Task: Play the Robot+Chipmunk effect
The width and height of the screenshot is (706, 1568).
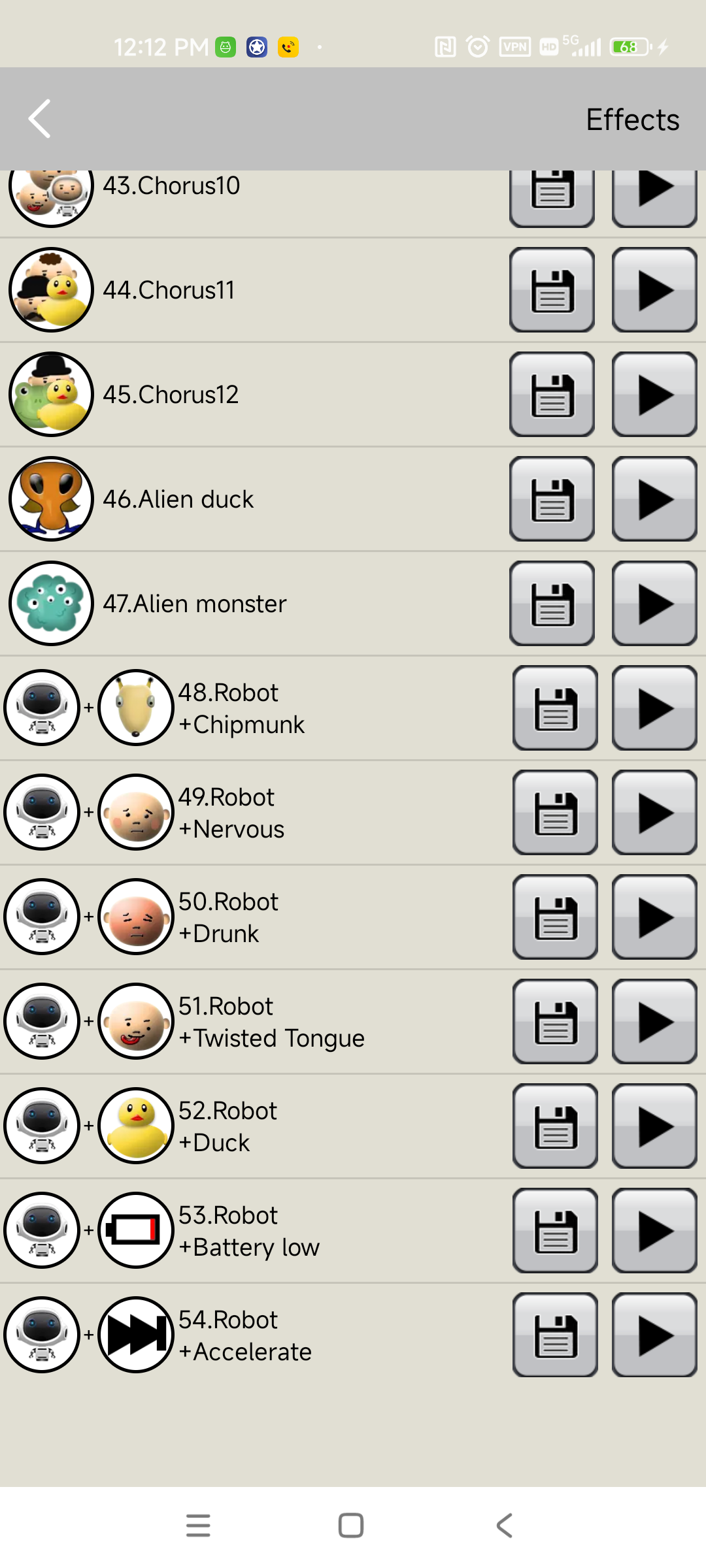Action: [654, 708]
